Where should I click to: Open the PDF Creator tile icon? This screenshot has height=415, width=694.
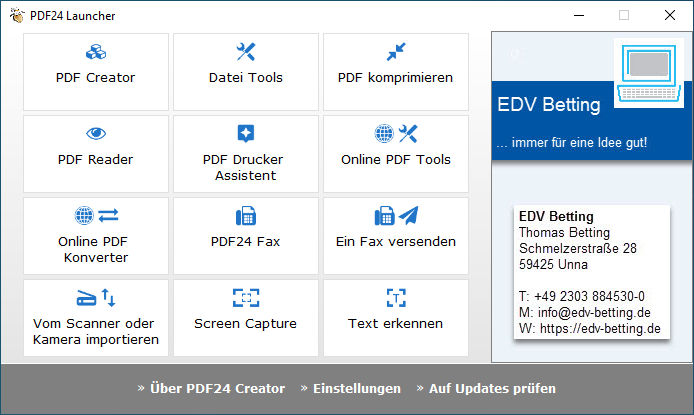(x=96, y=52)
